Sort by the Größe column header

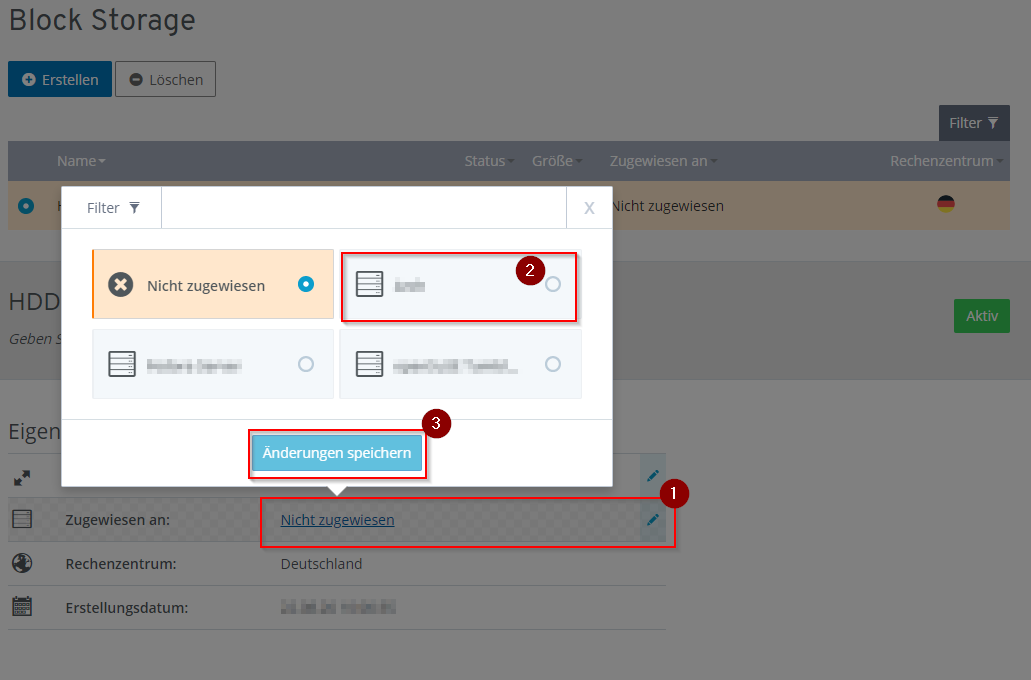[557, 161]
